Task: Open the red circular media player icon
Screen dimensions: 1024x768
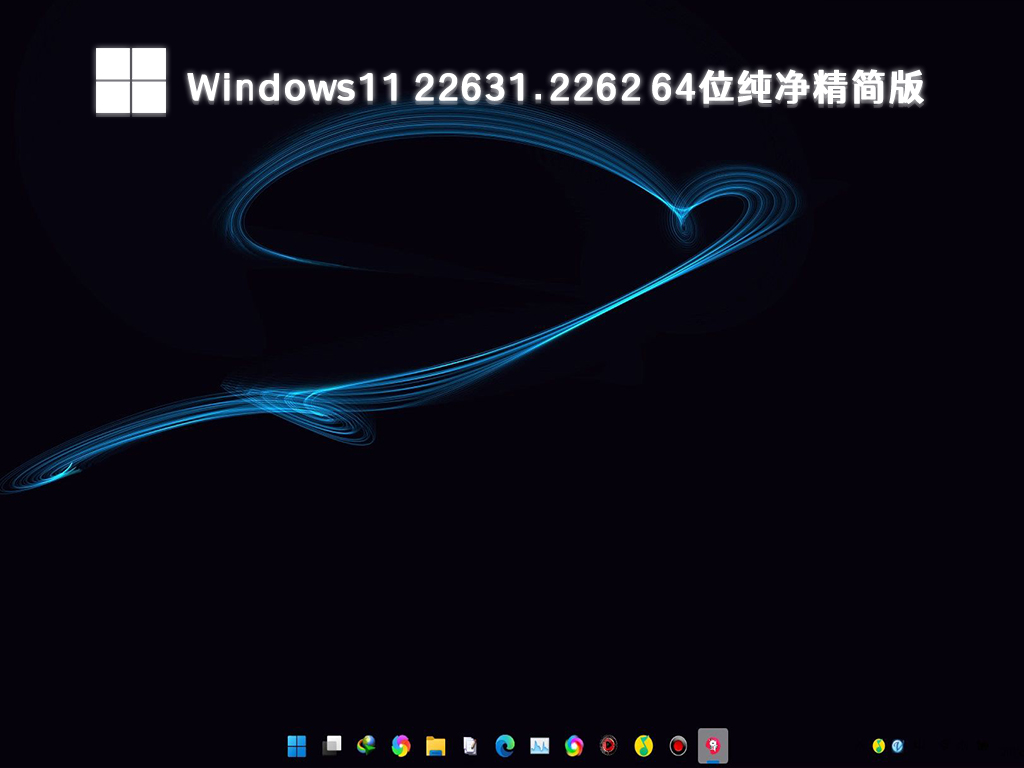Action: (608, 745)
